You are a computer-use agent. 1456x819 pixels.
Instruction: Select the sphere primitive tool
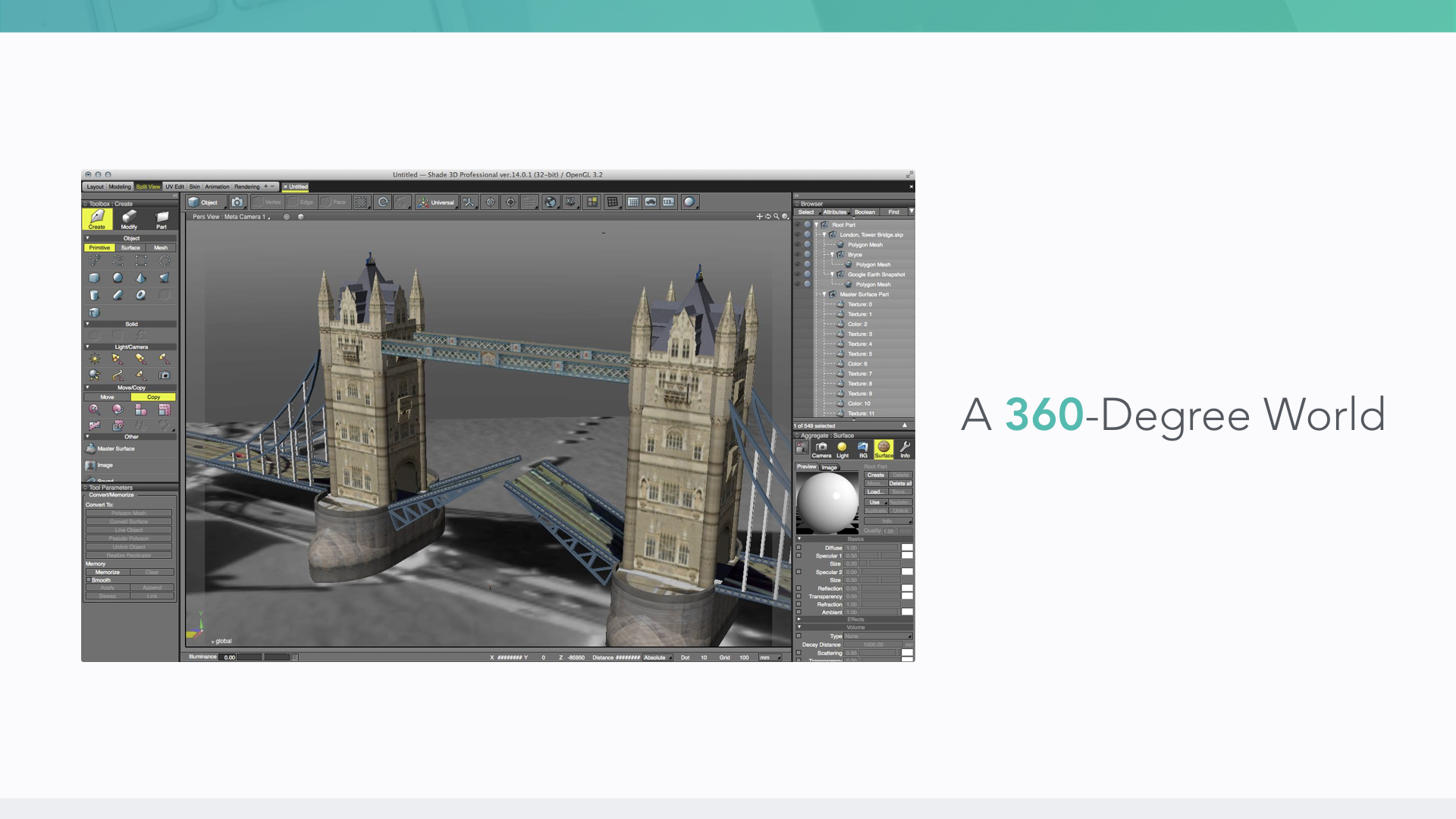click(118, 278)
